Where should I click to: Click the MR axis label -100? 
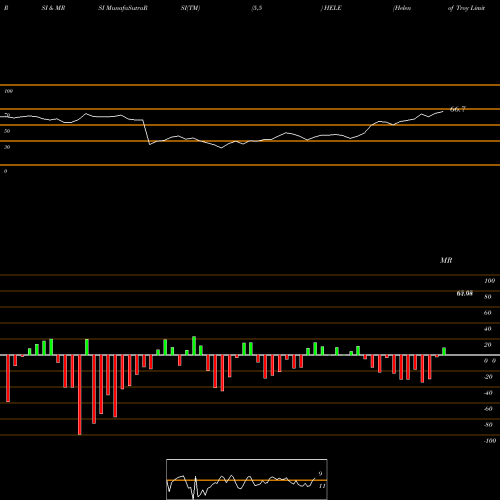click(490, 441)
